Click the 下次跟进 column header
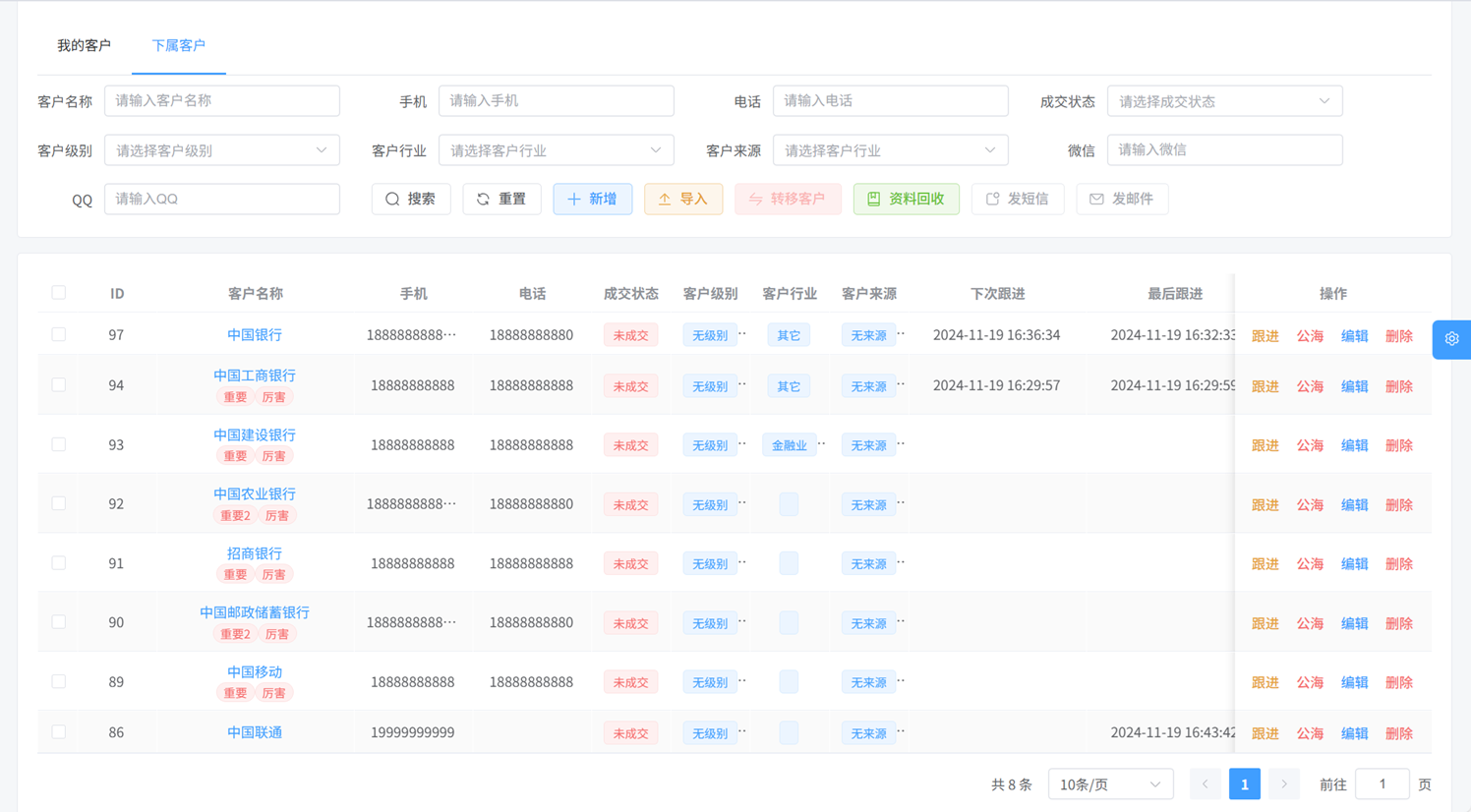This screenshot has height=812, width=1471. coord(997,293)
